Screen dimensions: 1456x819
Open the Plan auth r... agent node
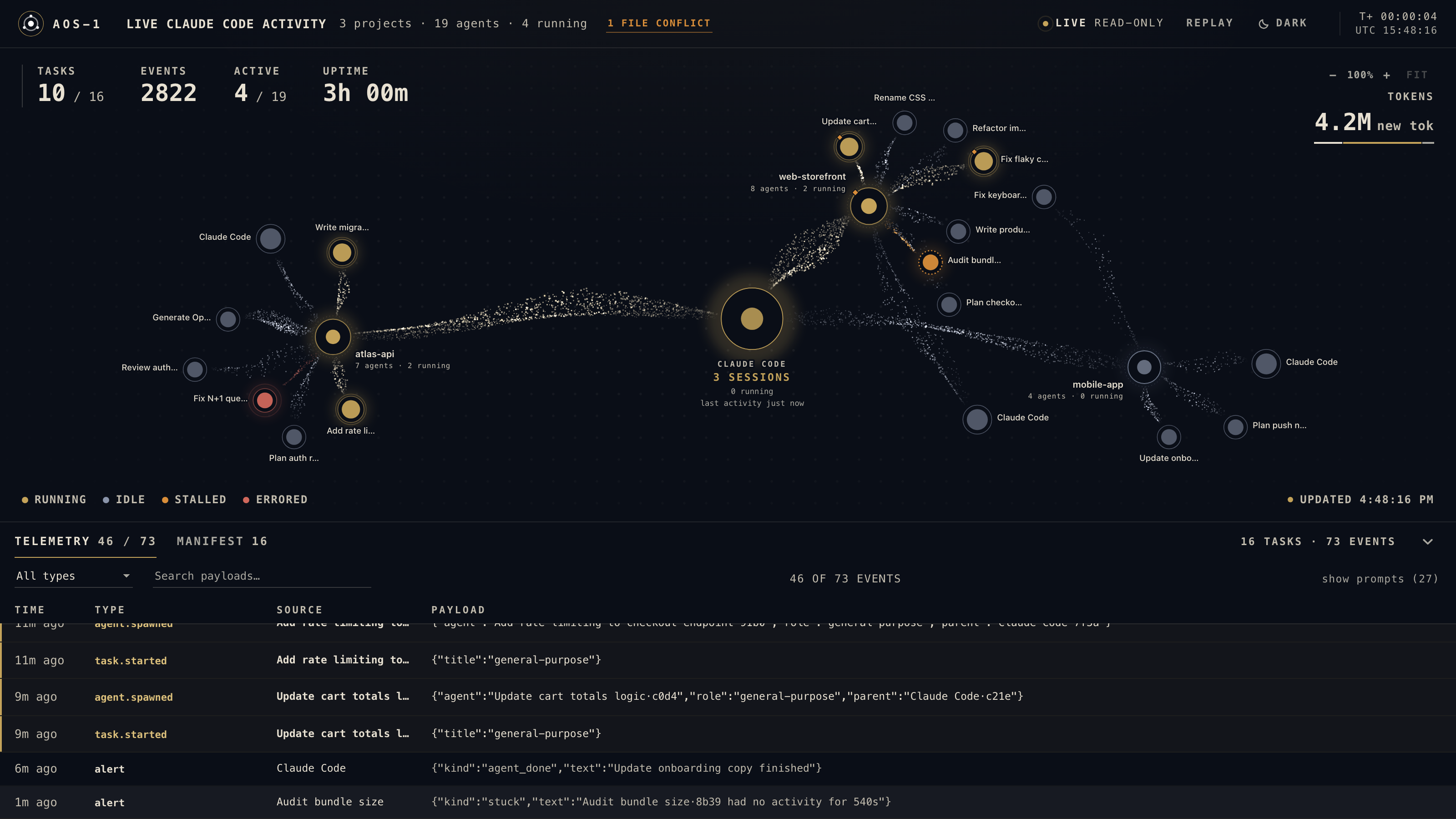[294, 437]
